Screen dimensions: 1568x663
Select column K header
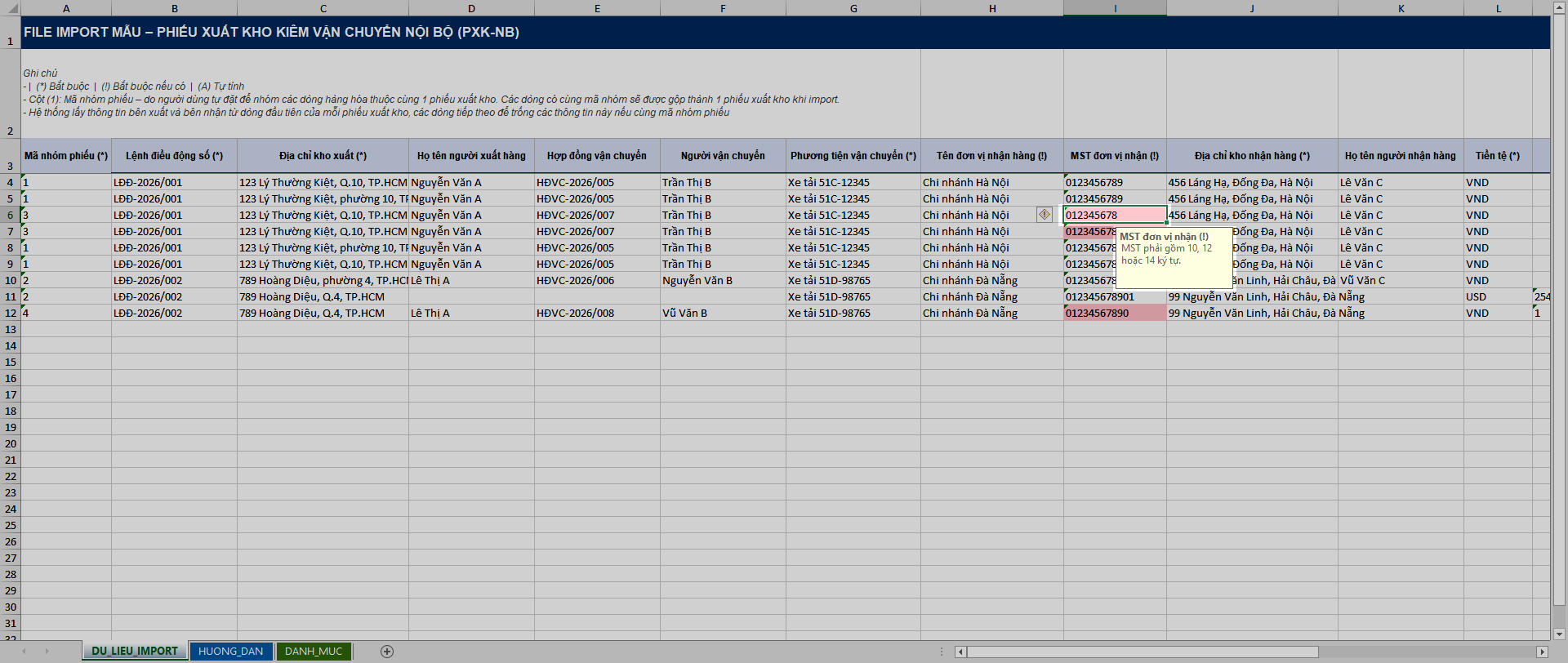pos(1401,8)
